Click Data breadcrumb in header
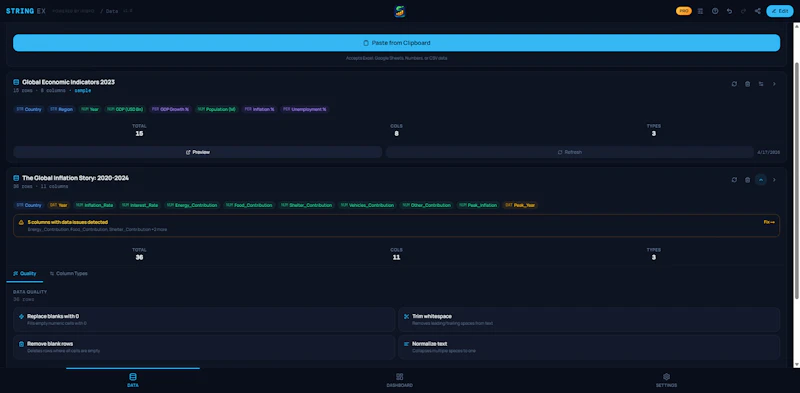The width and height of the screenshot is (800, 393). tap(112, 11)
